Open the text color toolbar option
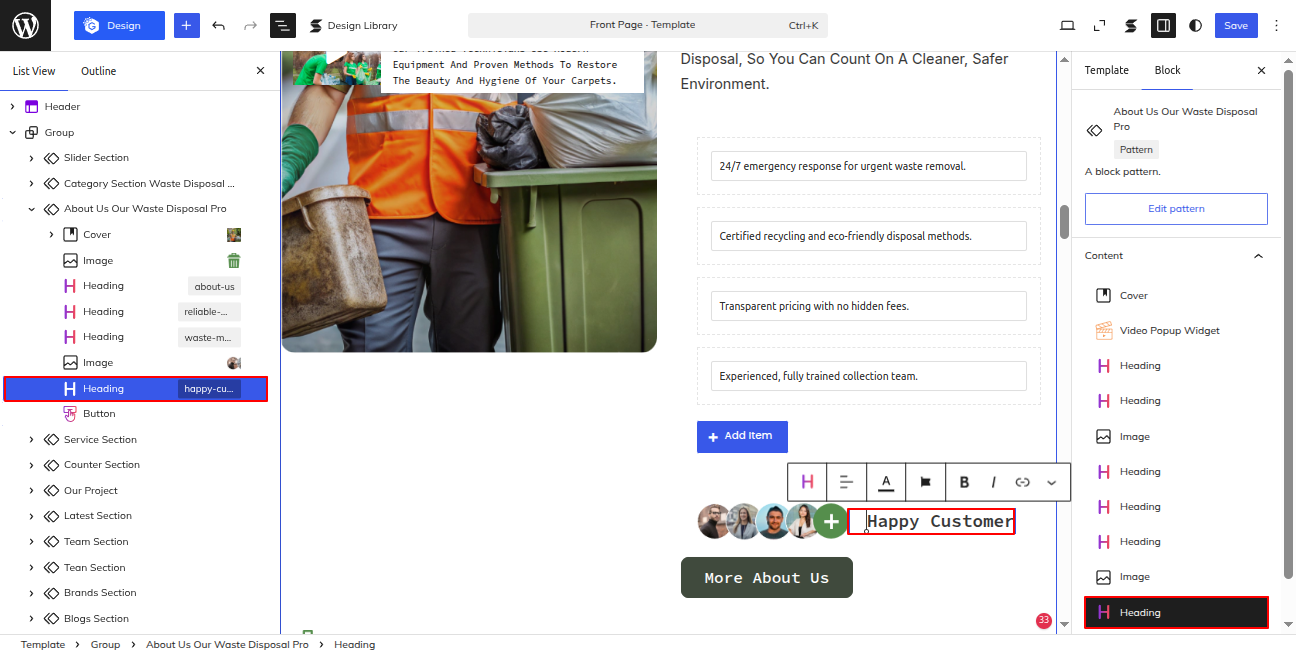This screenshot has height=654, width=1296. (886, 482)
